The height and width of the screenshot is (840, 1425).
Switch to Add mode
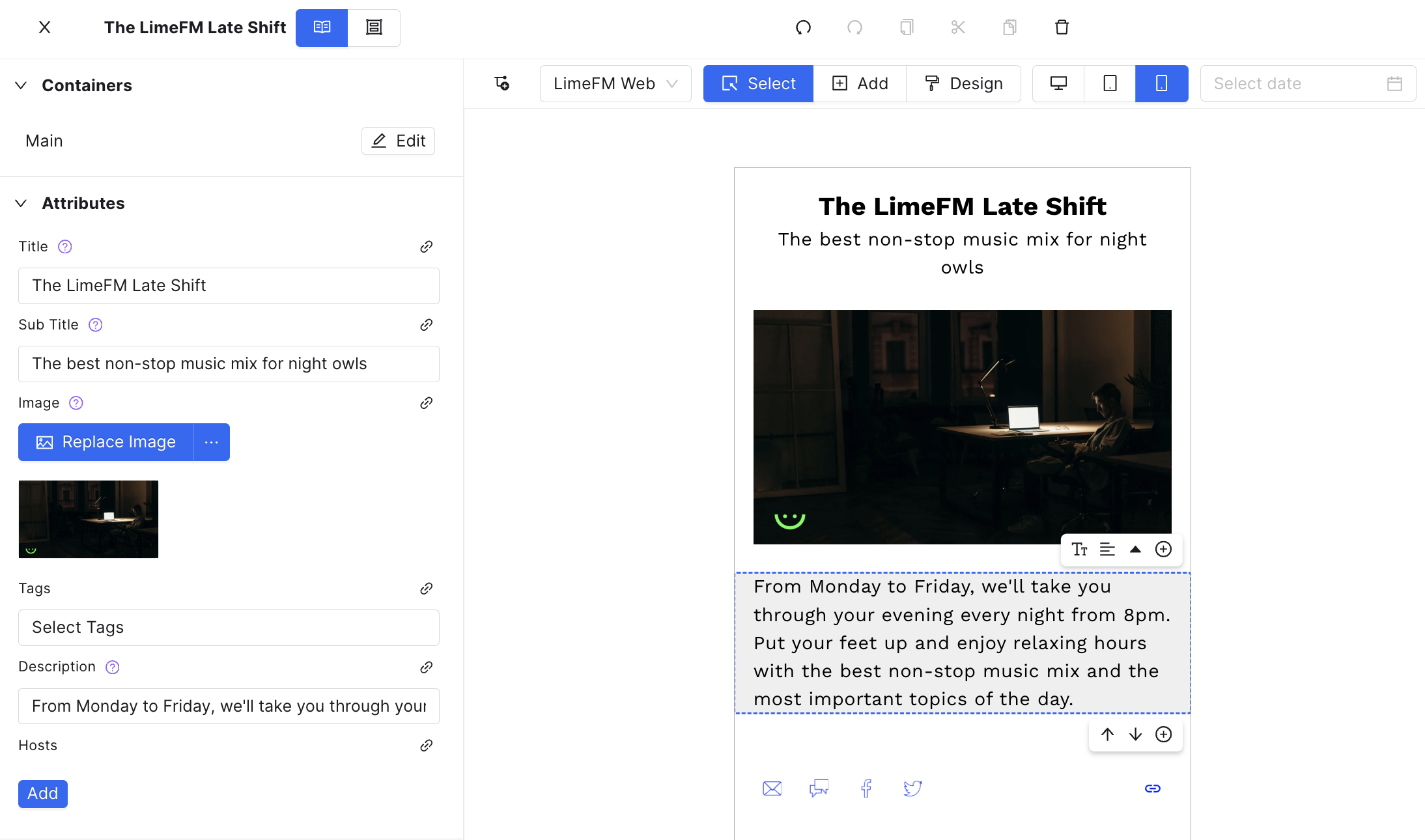coord(860,83)
